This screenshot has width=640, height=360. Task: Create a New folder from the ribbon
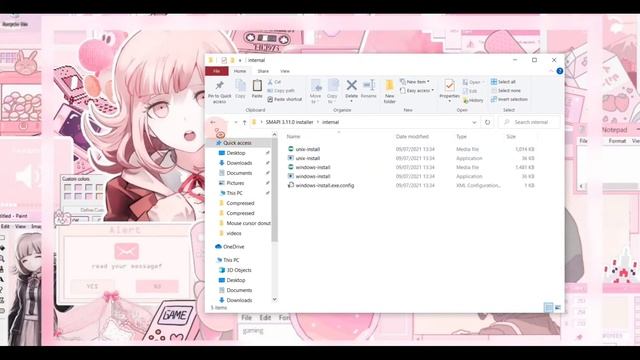tap(390, 91)
